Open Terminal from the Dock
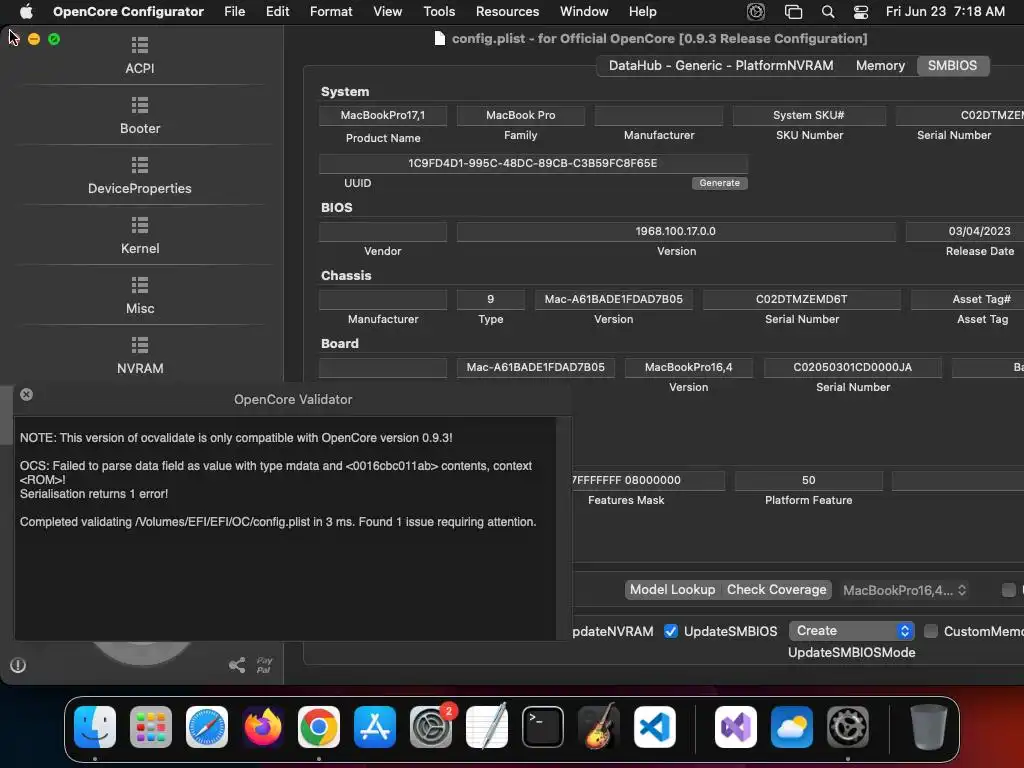 tap(543, 727)
